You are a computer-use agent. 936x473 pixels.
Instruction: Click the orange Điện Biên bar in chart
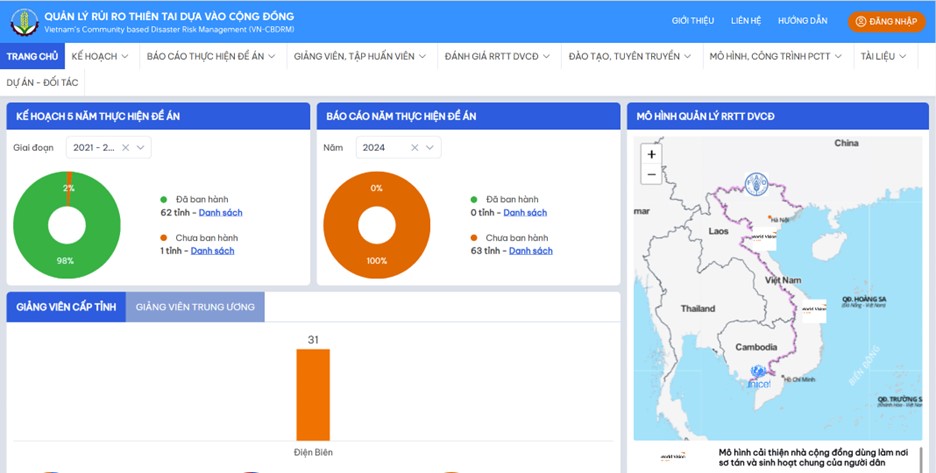[x=313, y=394]
